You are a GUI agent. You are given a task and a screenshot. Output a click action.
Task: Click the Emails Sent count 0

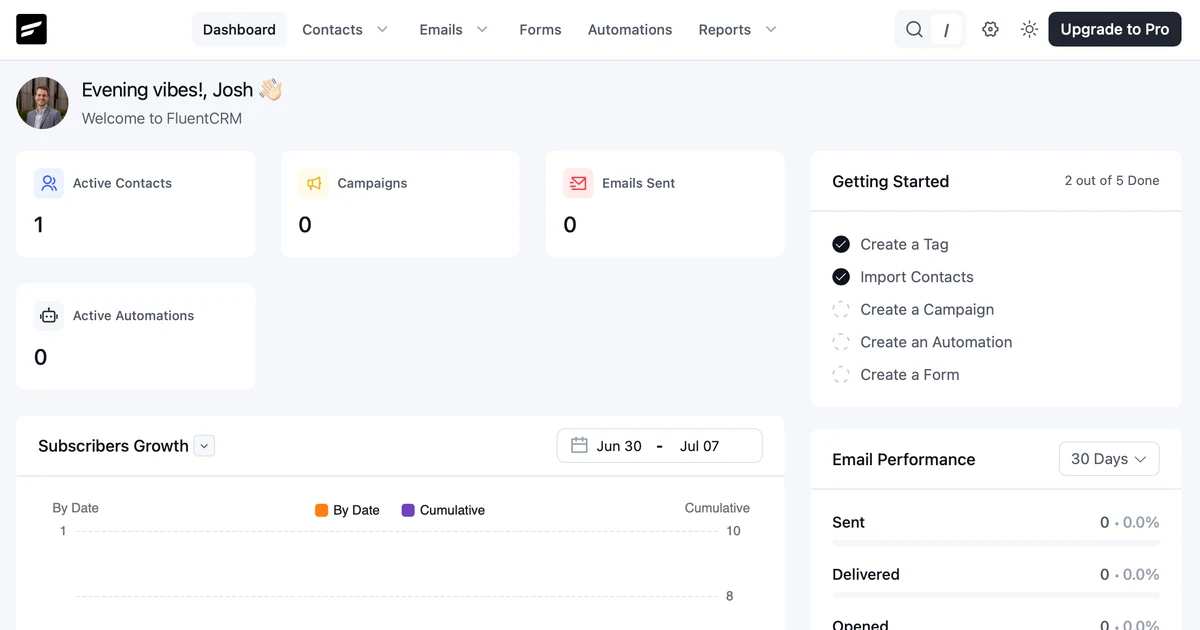pyautogui.click(x=570, y=225)
